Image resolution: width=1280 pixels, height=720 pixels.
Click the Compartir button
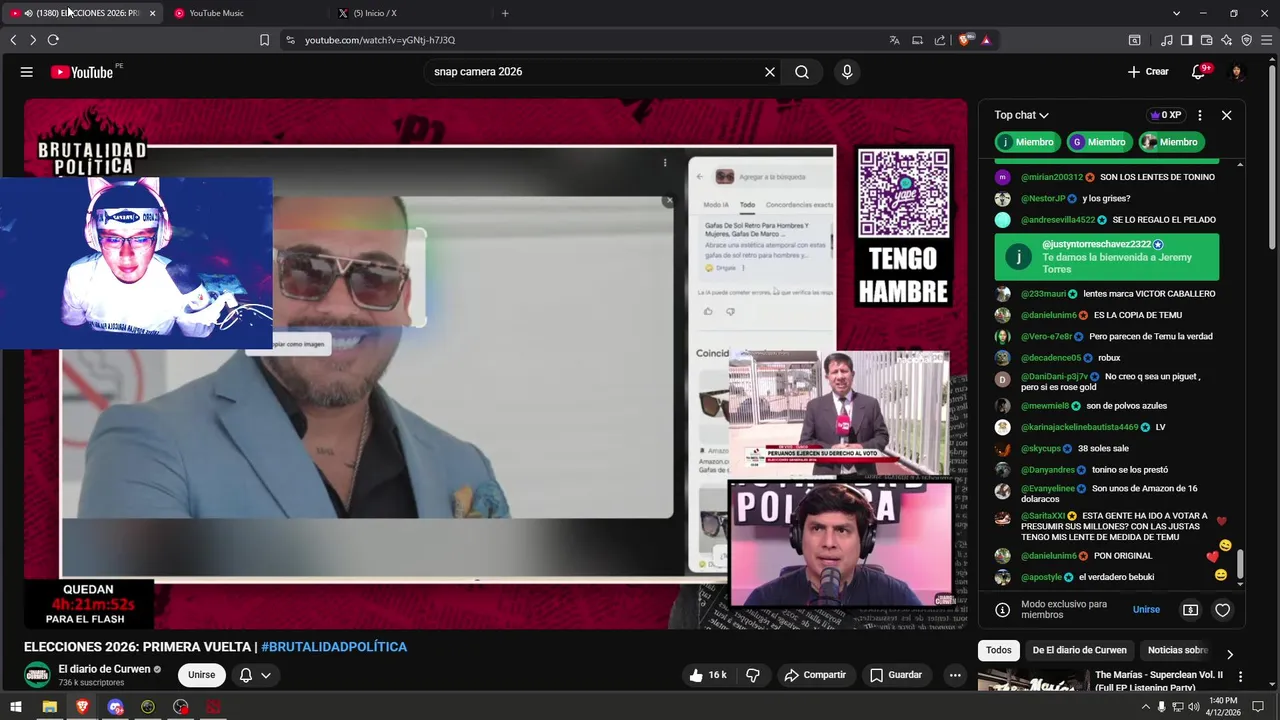click(x=815, y=675)
